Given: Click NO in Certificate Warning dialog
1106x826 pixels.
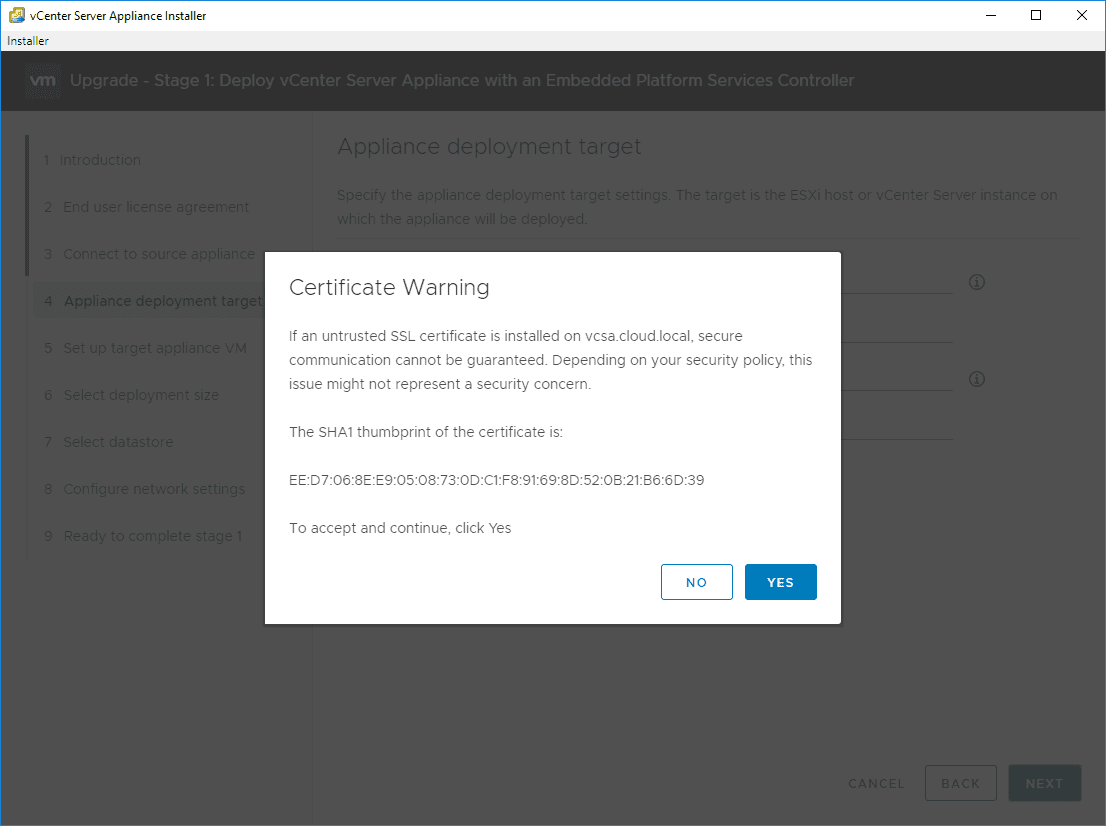Looking at the screenshot, I should point(696,582).
